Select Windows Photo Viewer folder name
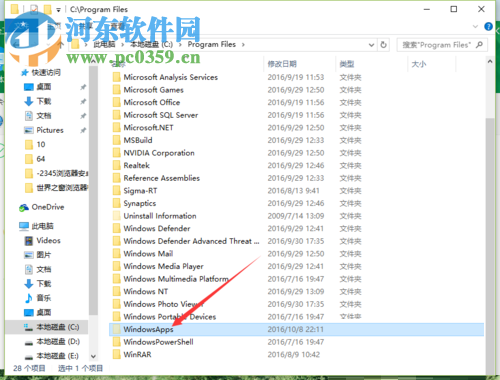500x380 pixels. coord(163,304)
